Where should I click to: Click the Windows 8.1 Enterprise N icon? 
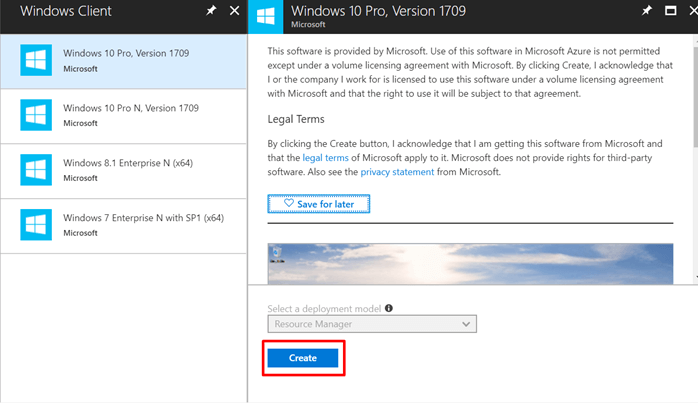tap(37, 170)
